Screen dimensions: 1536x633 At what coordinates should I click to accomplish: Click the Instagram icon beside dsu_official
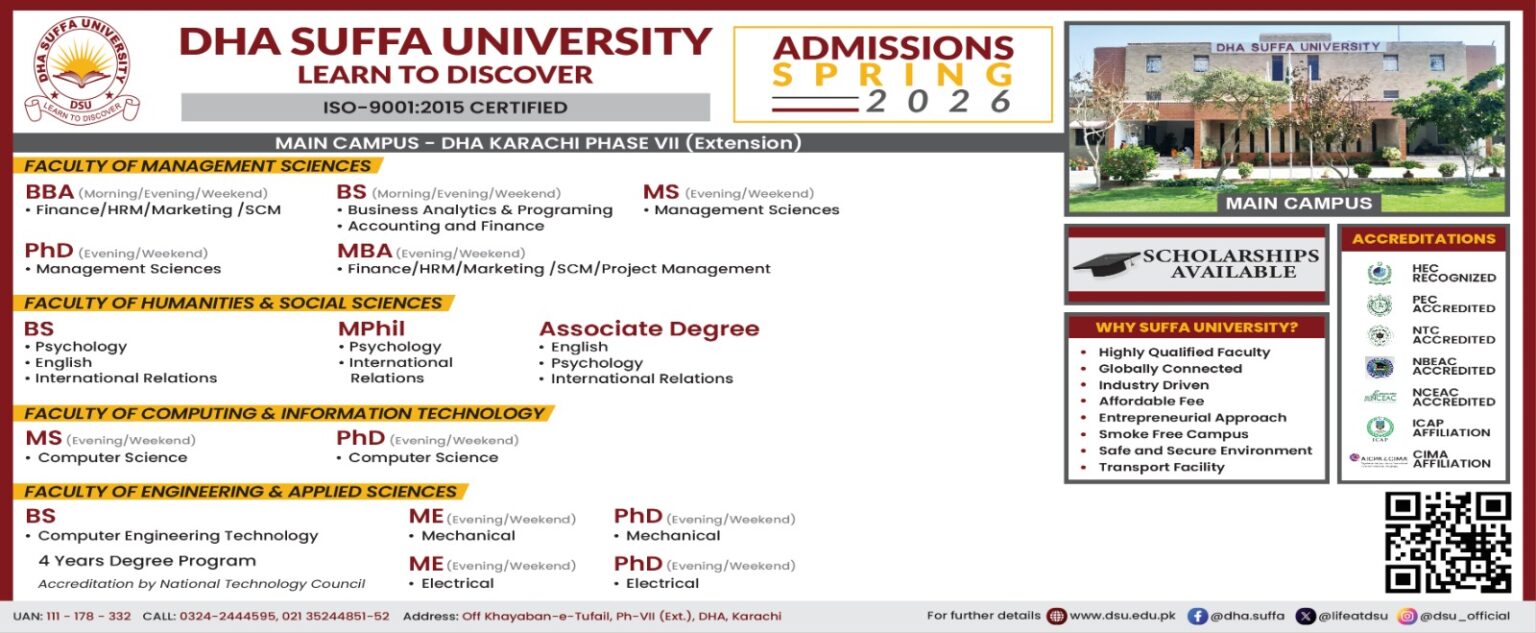click(1407, 616)
